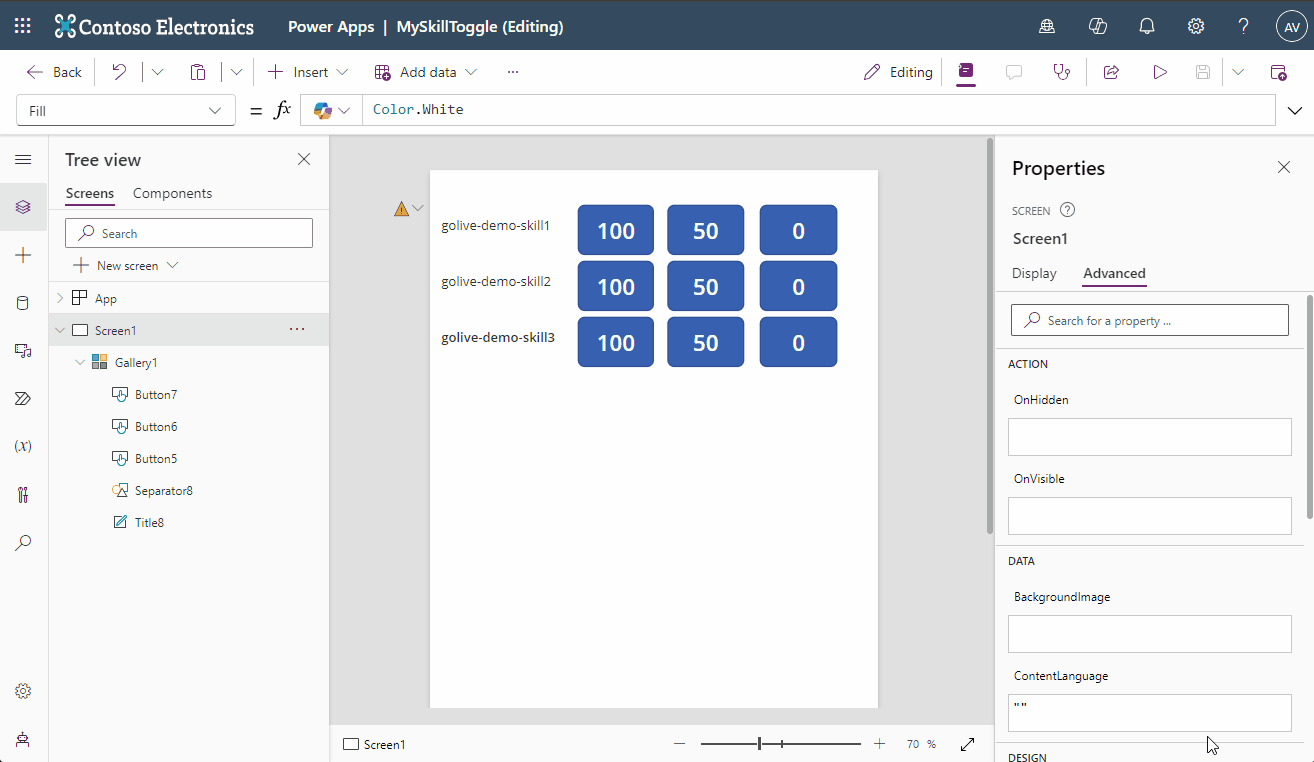
Task: Toggle the left navigation hamburger menu
Action: point(23,160)
